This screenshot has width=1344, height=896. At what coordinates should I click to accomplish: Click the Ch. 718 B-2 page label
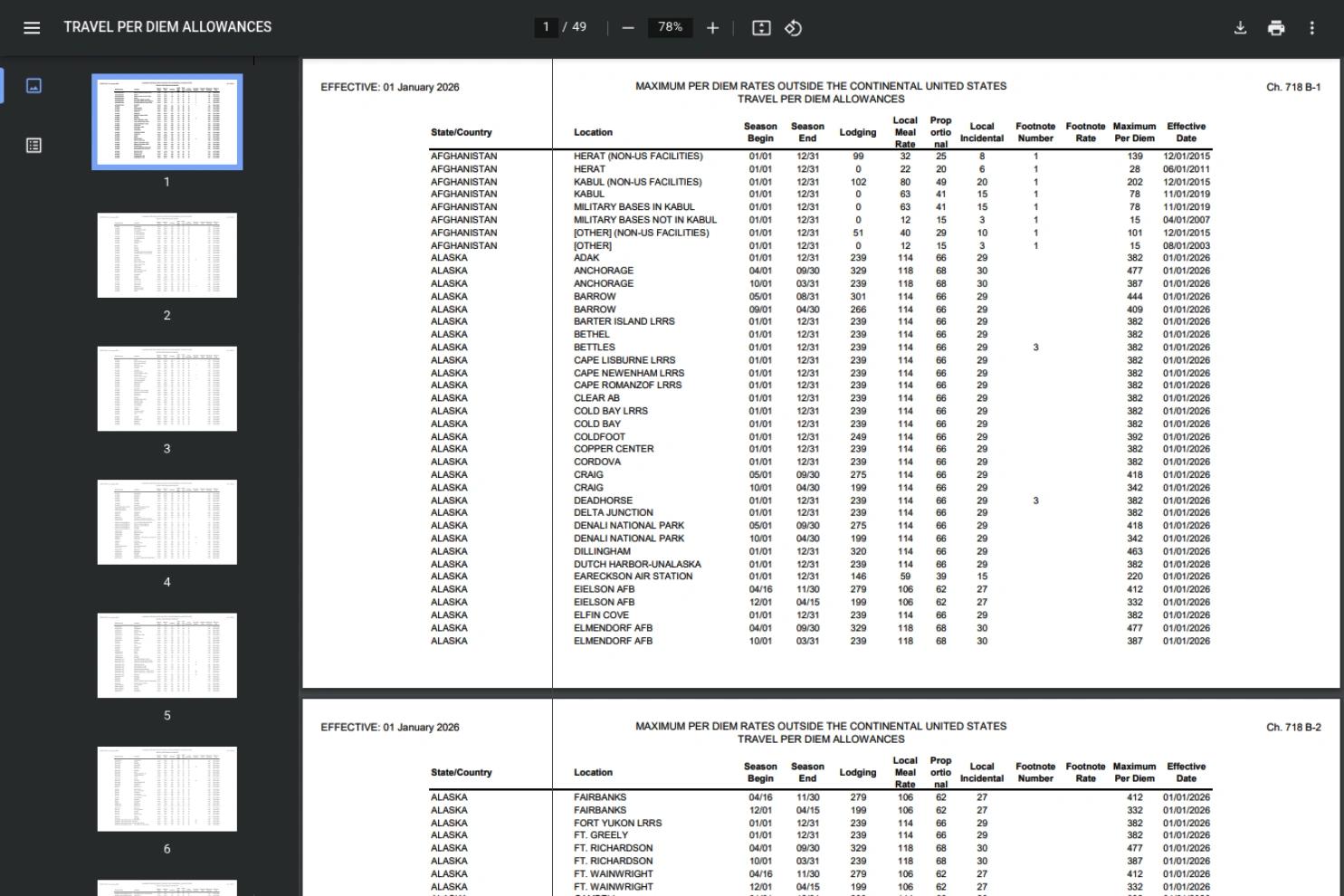pos(1294,728)
